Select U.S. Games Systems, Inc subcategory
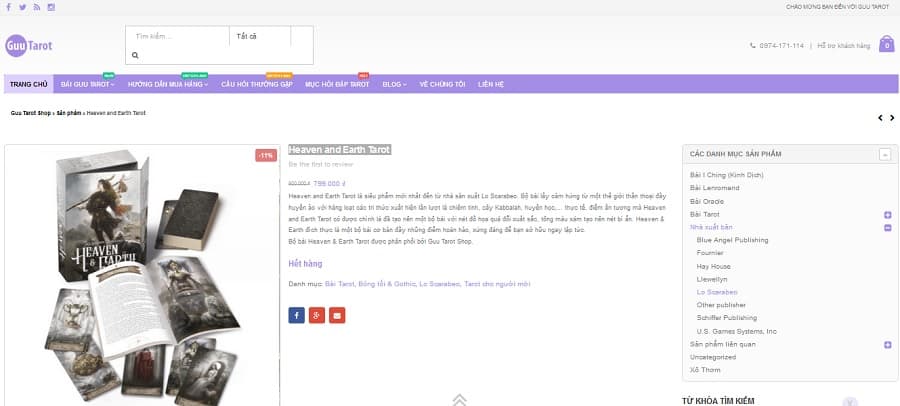Image resolution: width=900 pixels, height=406 pixels. [x=736, y=331]
